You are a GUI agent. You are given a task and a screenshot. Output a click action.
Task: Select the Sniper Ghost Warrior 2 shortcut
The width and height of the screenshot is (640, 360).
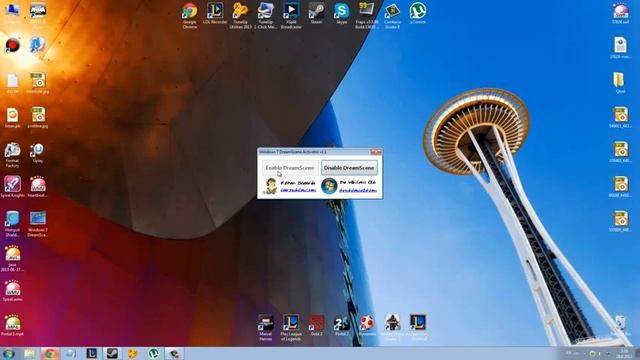click(x=392, y=327)
